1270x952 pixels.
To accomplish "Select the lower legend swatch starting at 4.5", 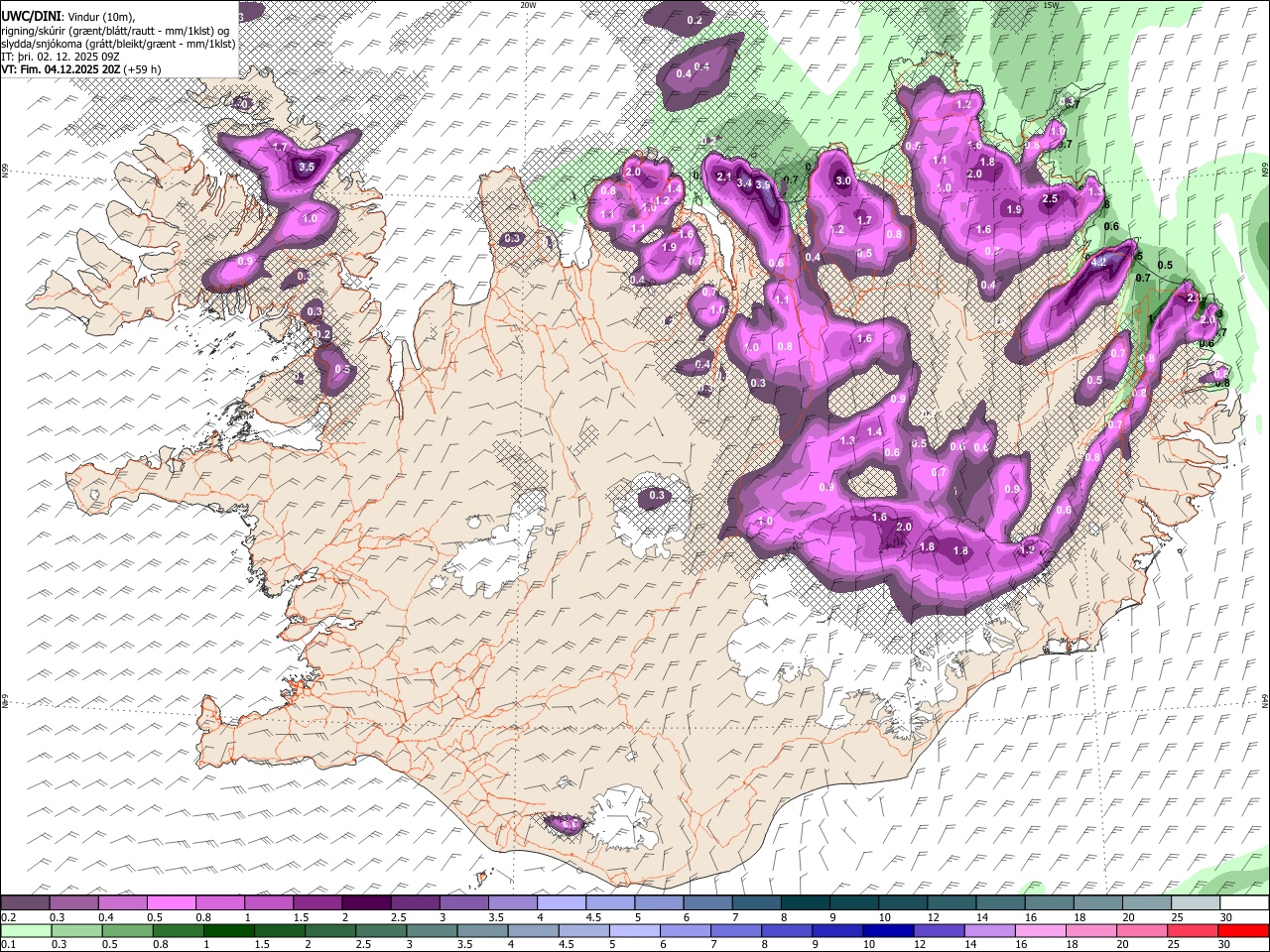I will pyautogui.click(x=583, y=930).
